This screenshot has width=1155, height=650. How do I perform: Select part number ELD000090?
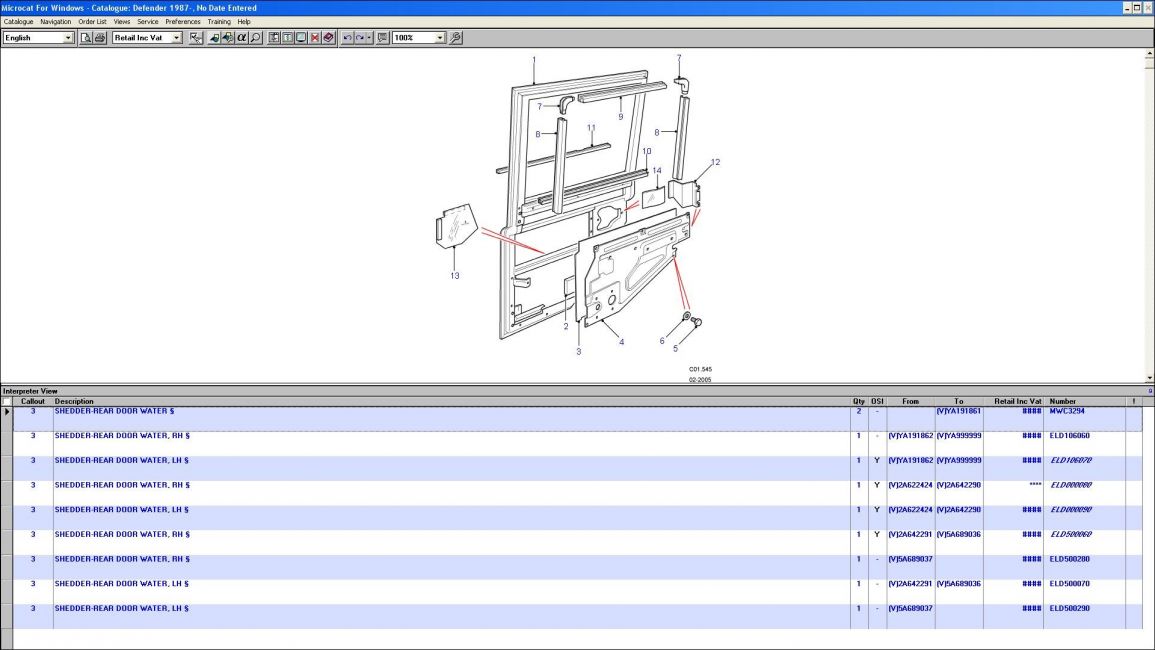[x=1071, y=510]
